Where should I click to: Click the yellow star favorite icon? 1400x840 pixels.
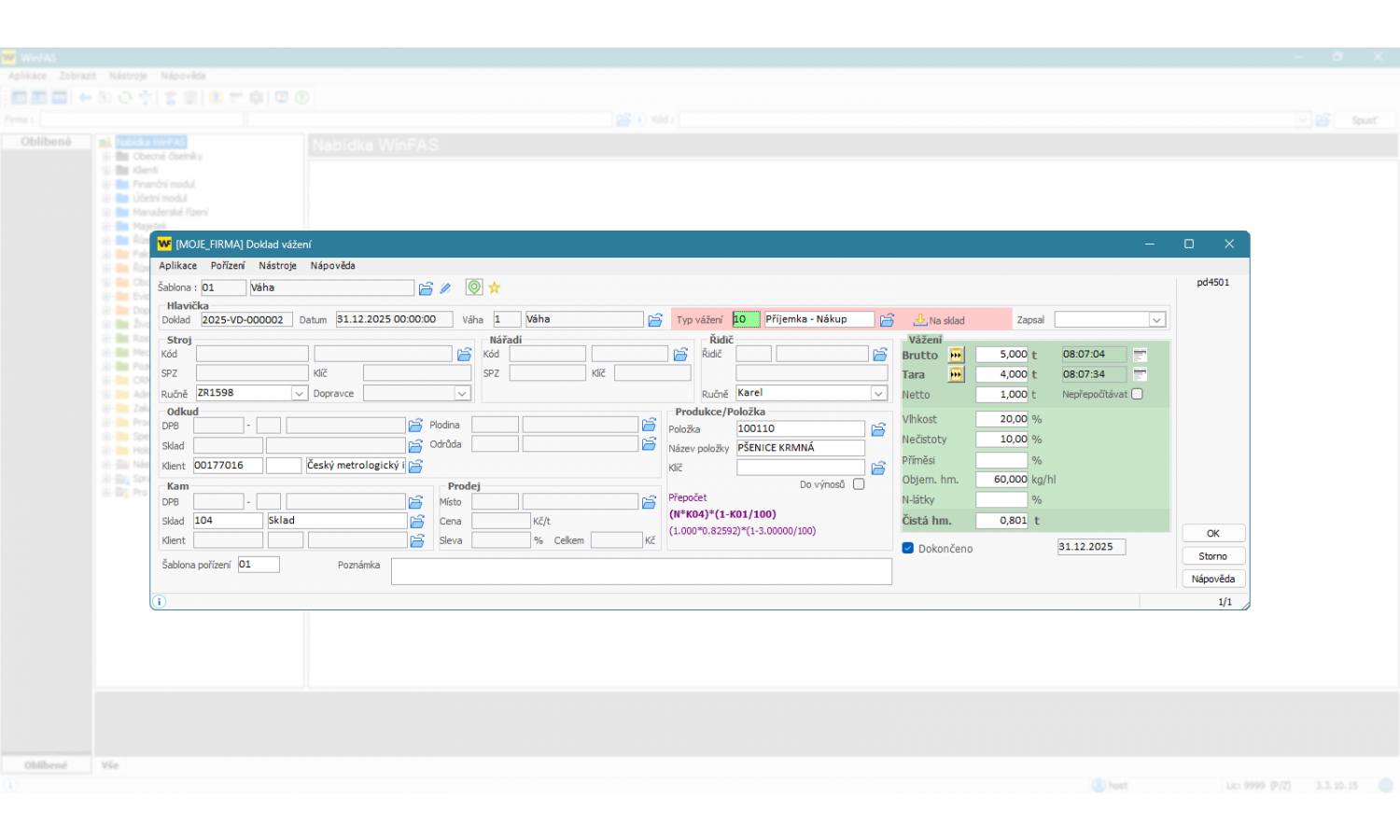coord(495,287)
